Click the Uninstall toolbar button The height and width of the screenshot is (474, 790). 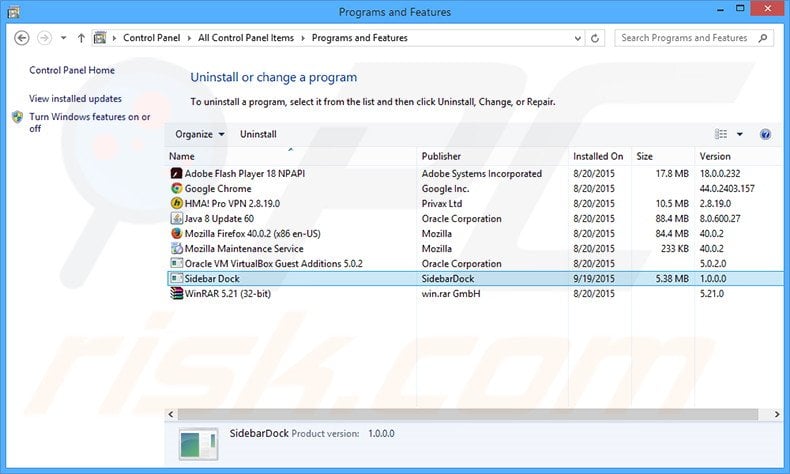tap(258, 134)
